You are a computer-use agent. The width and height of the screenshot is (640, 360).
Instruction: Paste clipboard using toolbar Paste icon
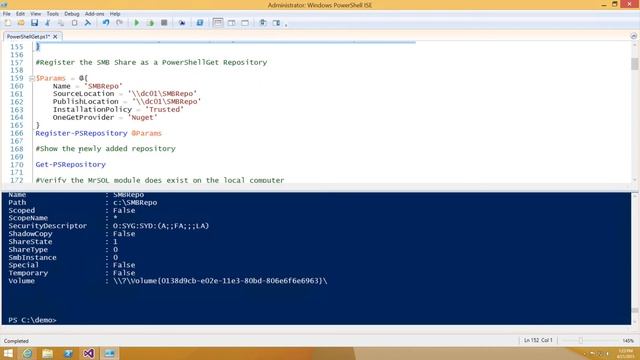click(74, 23)
